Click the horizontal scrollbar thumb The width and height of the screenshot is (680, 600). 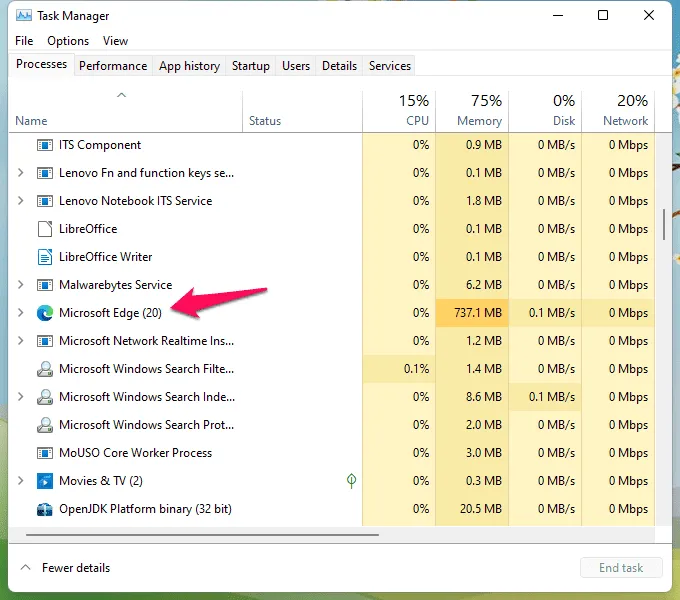pyautogui.click(x=202, y=535)
